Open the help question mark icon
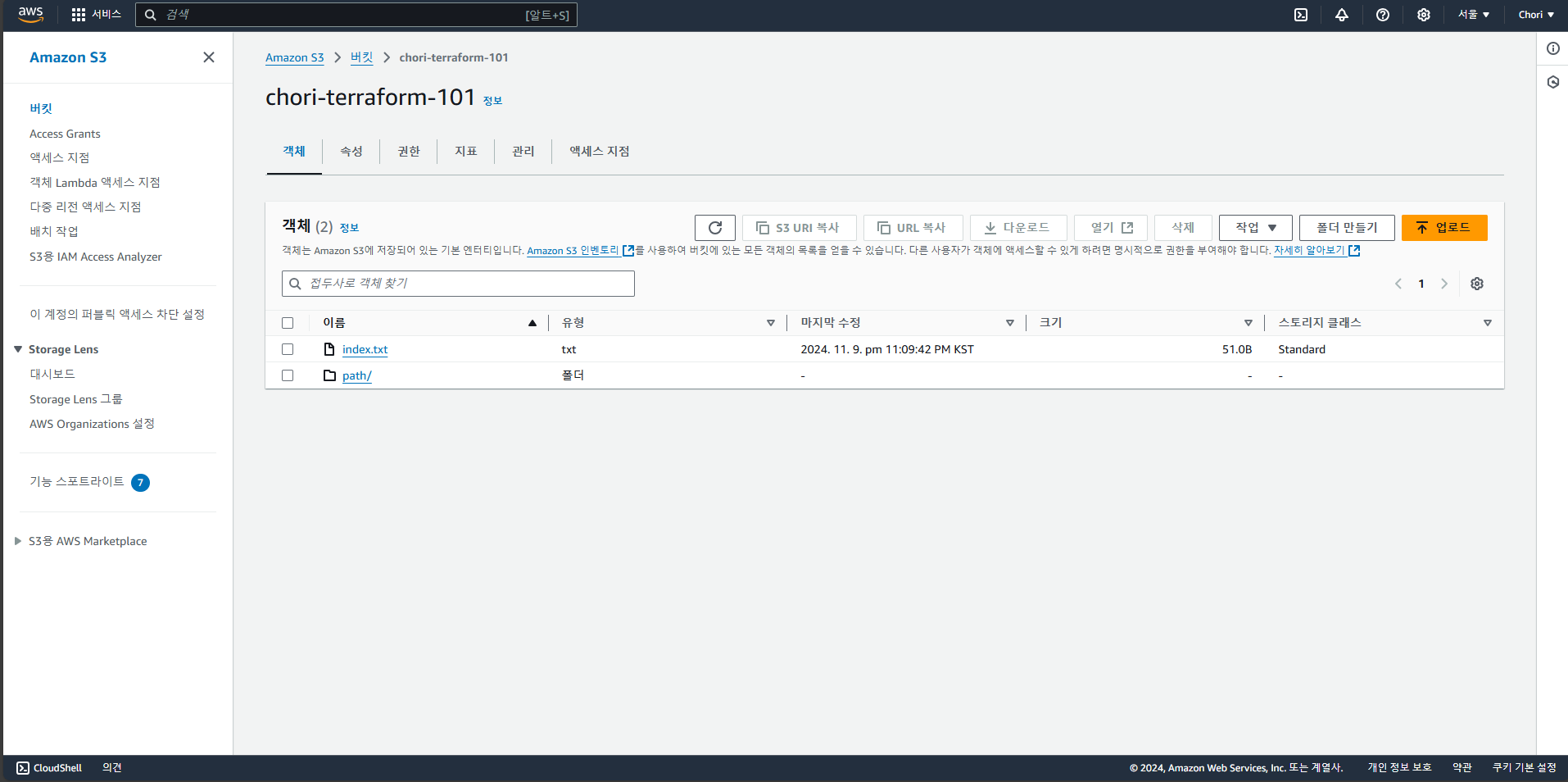This screenshot has width=1568, height=782. tap(1383, 15)
